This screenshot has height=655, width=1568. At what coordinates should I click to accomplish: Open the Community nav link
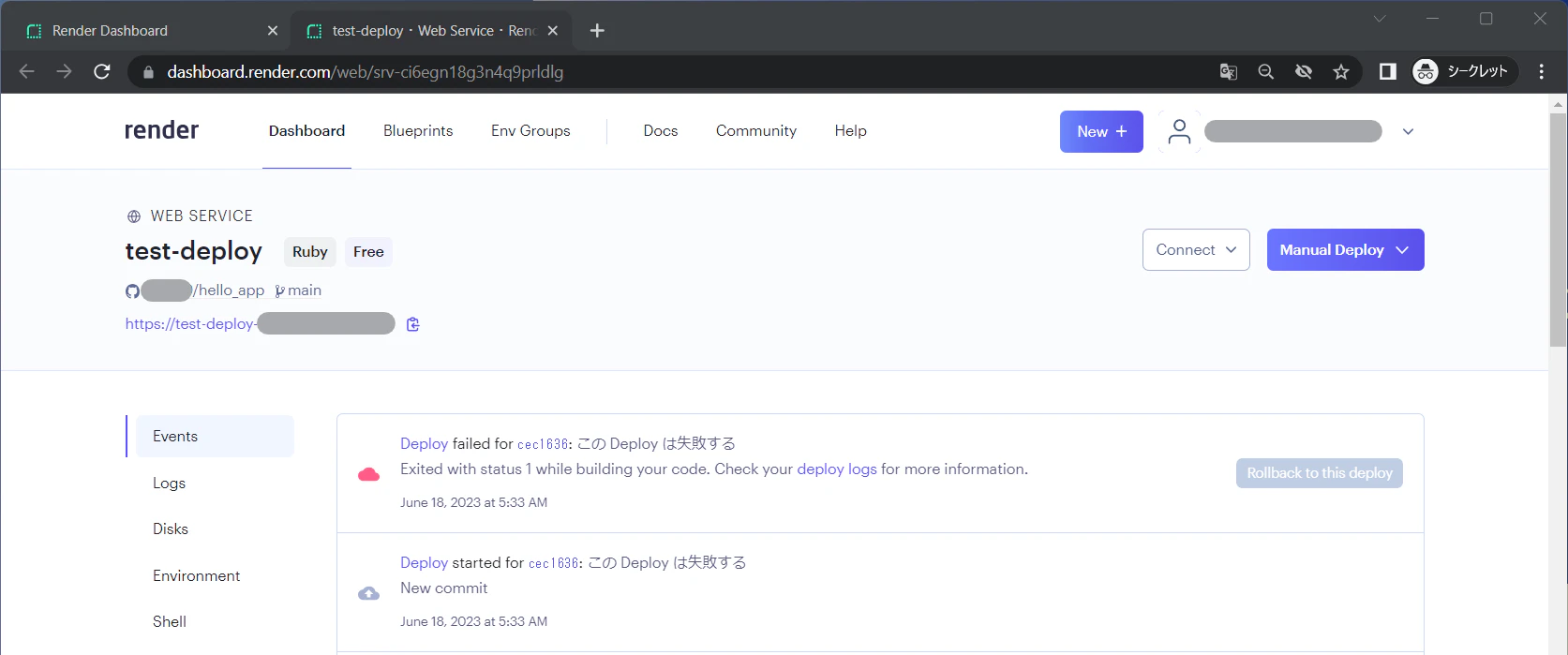756,131
